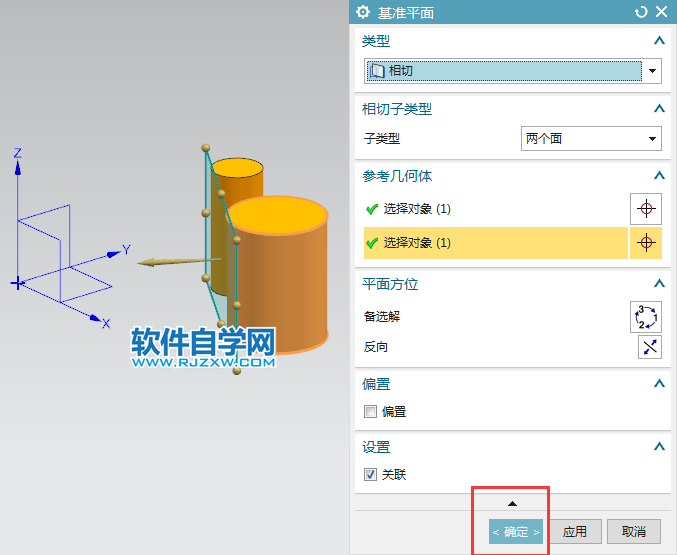Collapse the 设置 section
This screenshot has width=677, height=555.
pos(659,446)
